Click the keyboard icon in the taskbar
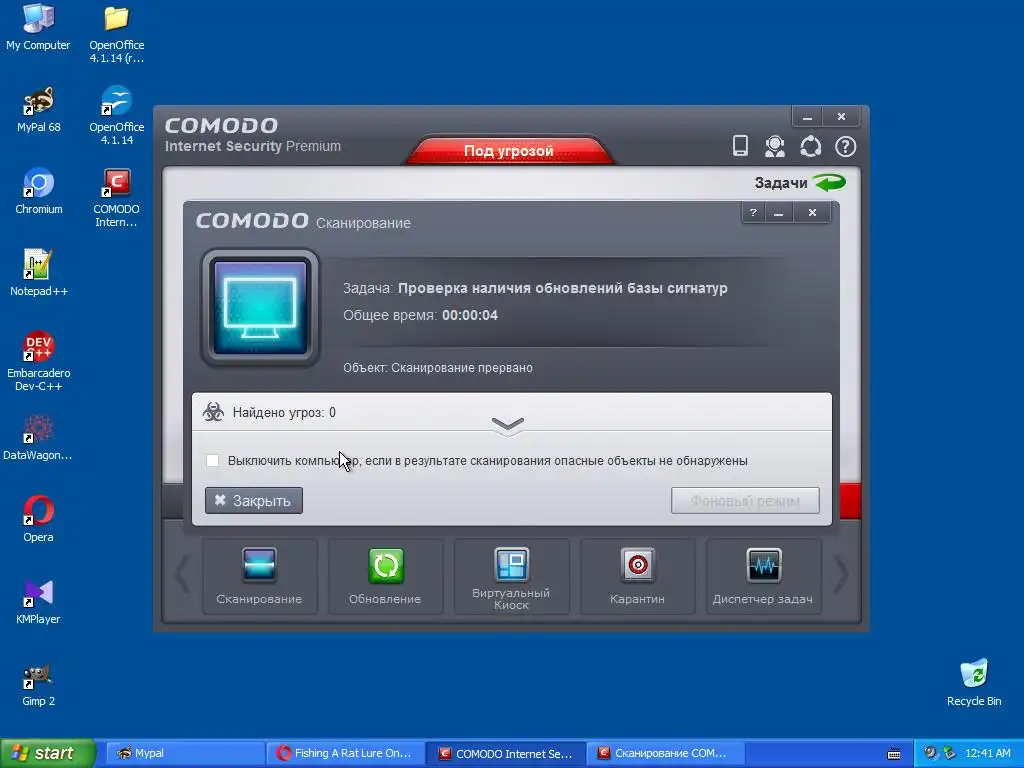The width and height of the screenshot is (1024, 768). pos(894,754)
